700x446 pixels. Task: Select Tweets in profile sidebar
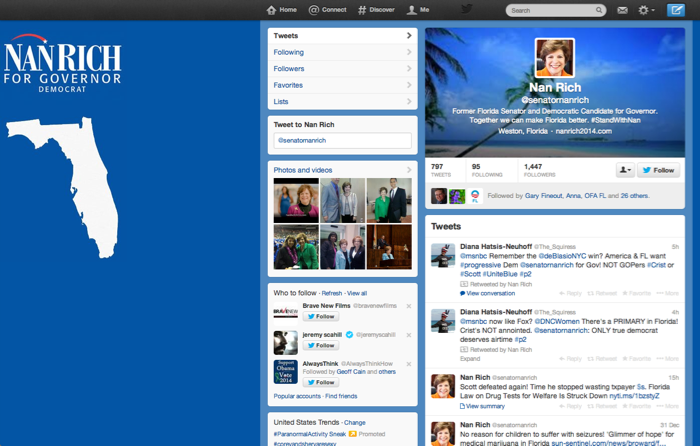tap(342, 36)
